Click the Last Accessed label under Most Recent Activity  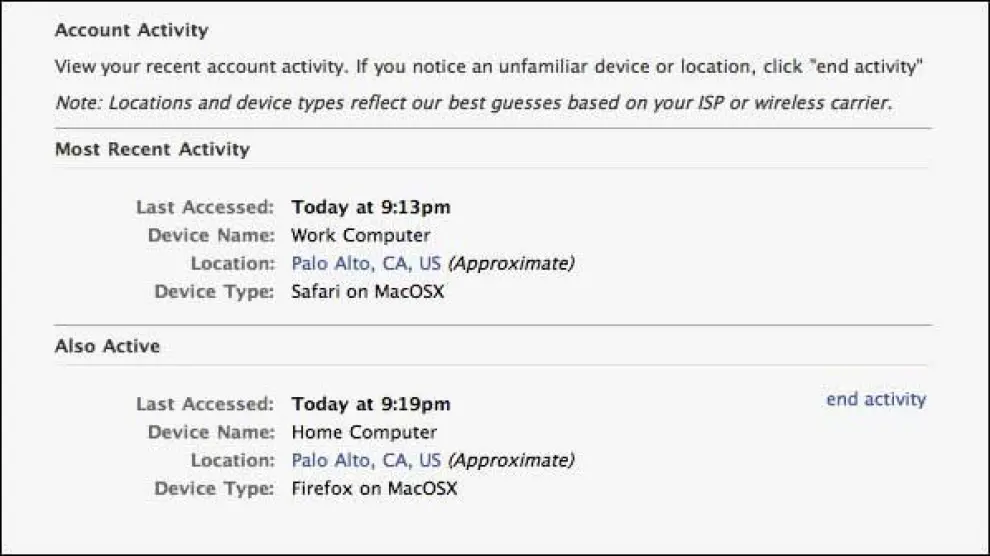(205, 208)
